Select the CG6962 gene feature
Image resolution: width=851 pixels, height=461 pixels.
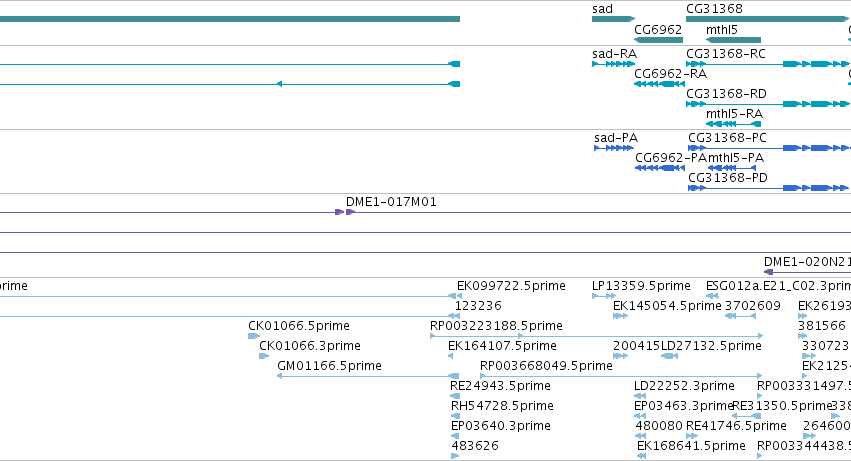pos(658,40)
